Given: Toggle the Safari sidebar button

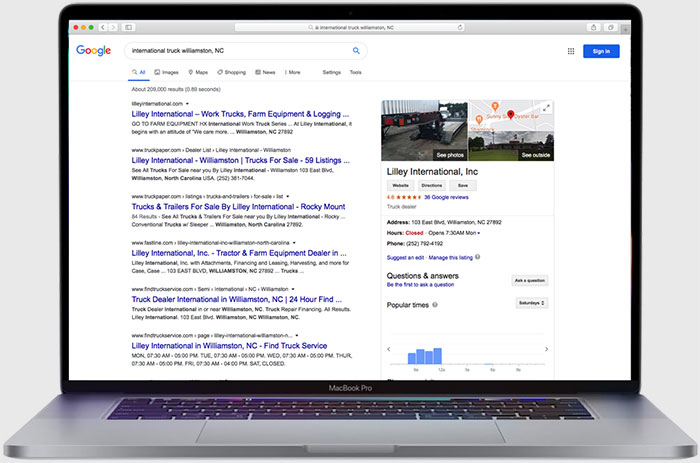Looking at the screenshot, I should (x=129, y=27).
